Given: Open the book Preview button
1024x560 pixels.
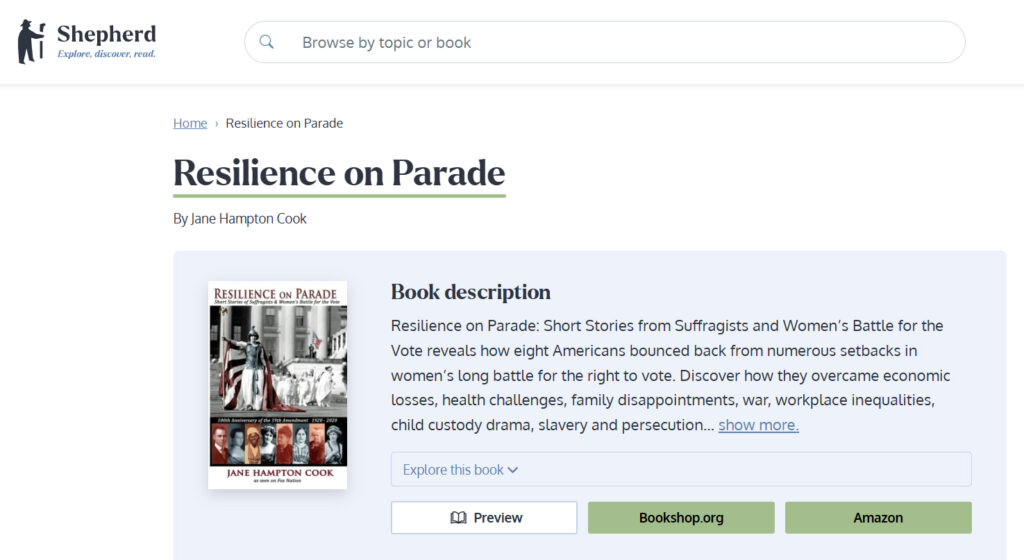Looking at the screenshot, I should (x=484, y=518).
